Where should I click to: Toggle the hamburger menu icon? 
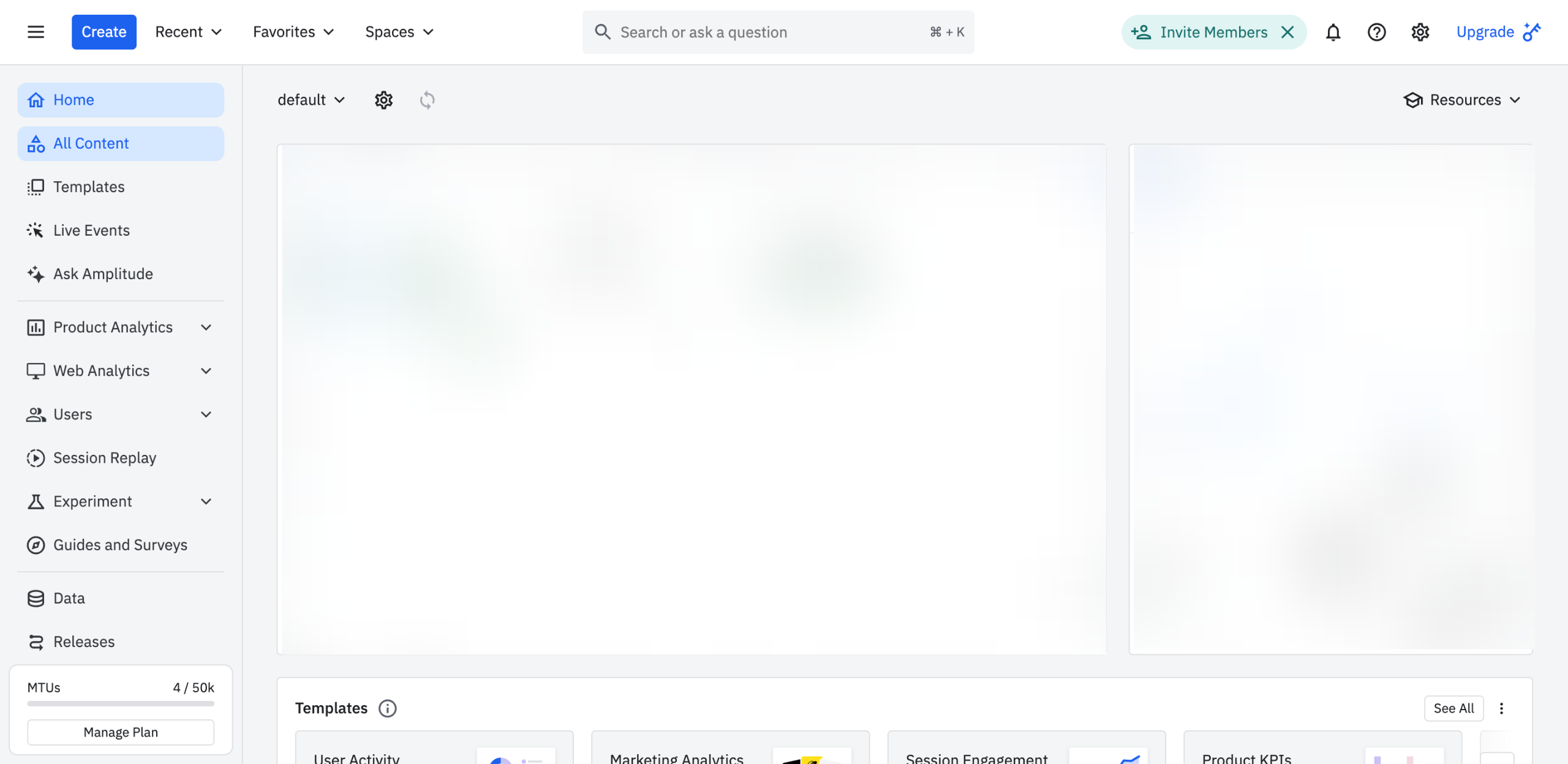(36, 32)
